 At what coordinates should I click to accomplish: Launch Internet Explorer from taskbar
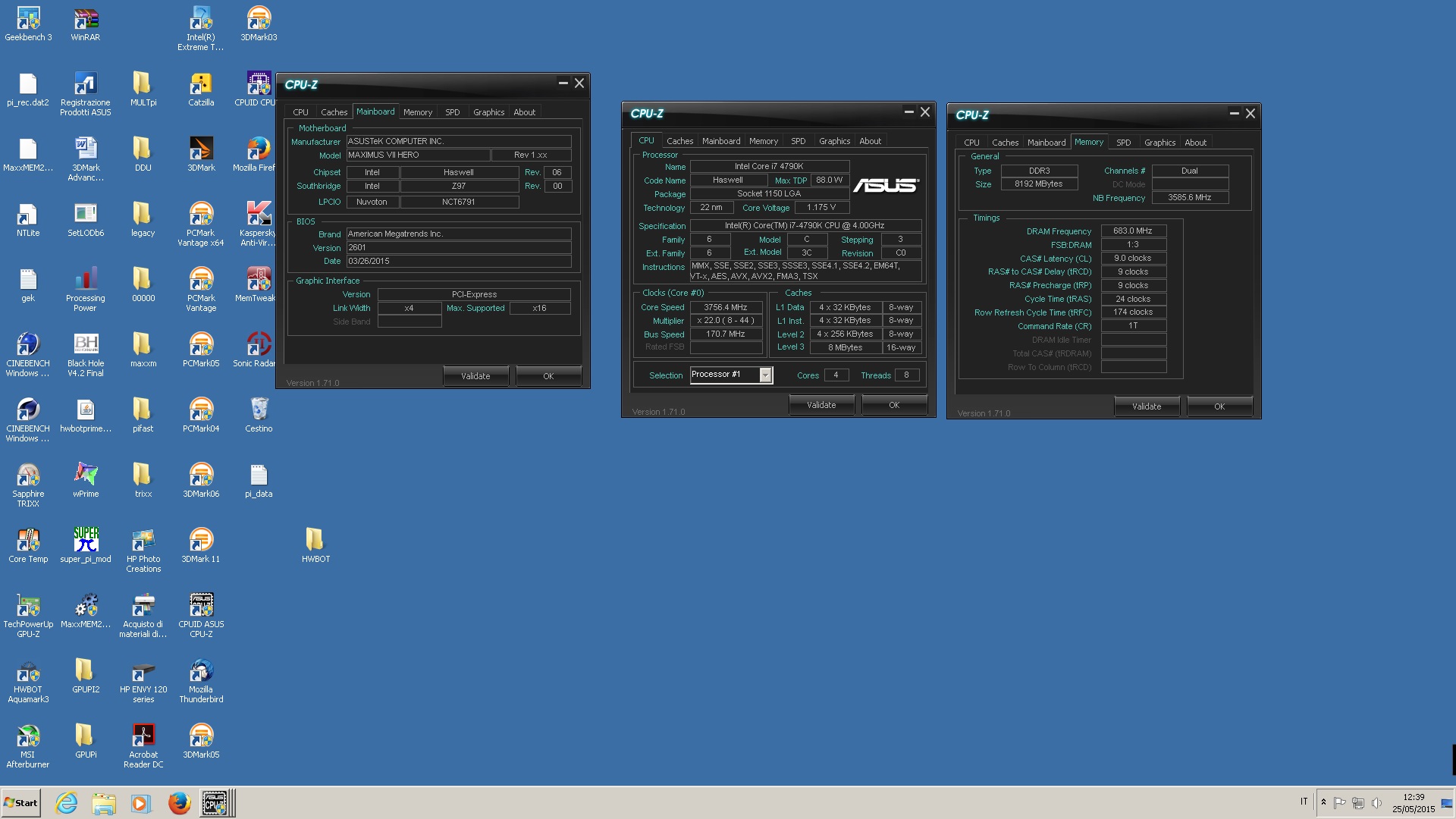[x=67, y=802]
